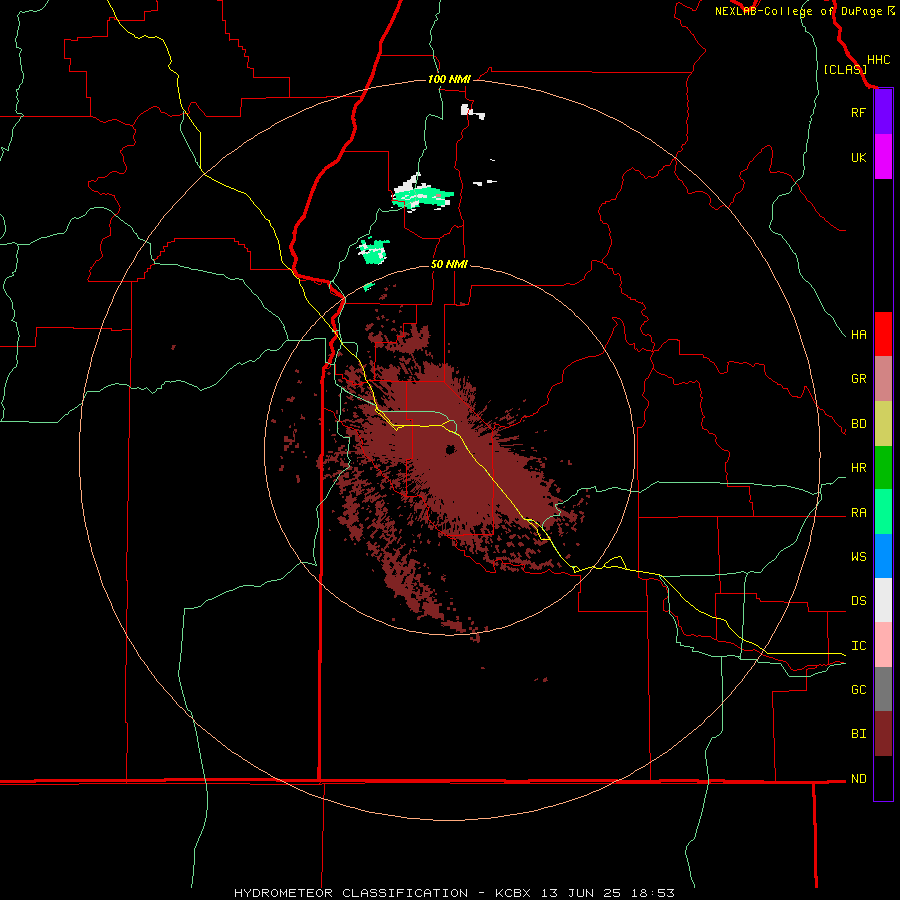Click the DS legend label
The image size is (900, 900).
point(858,601)
